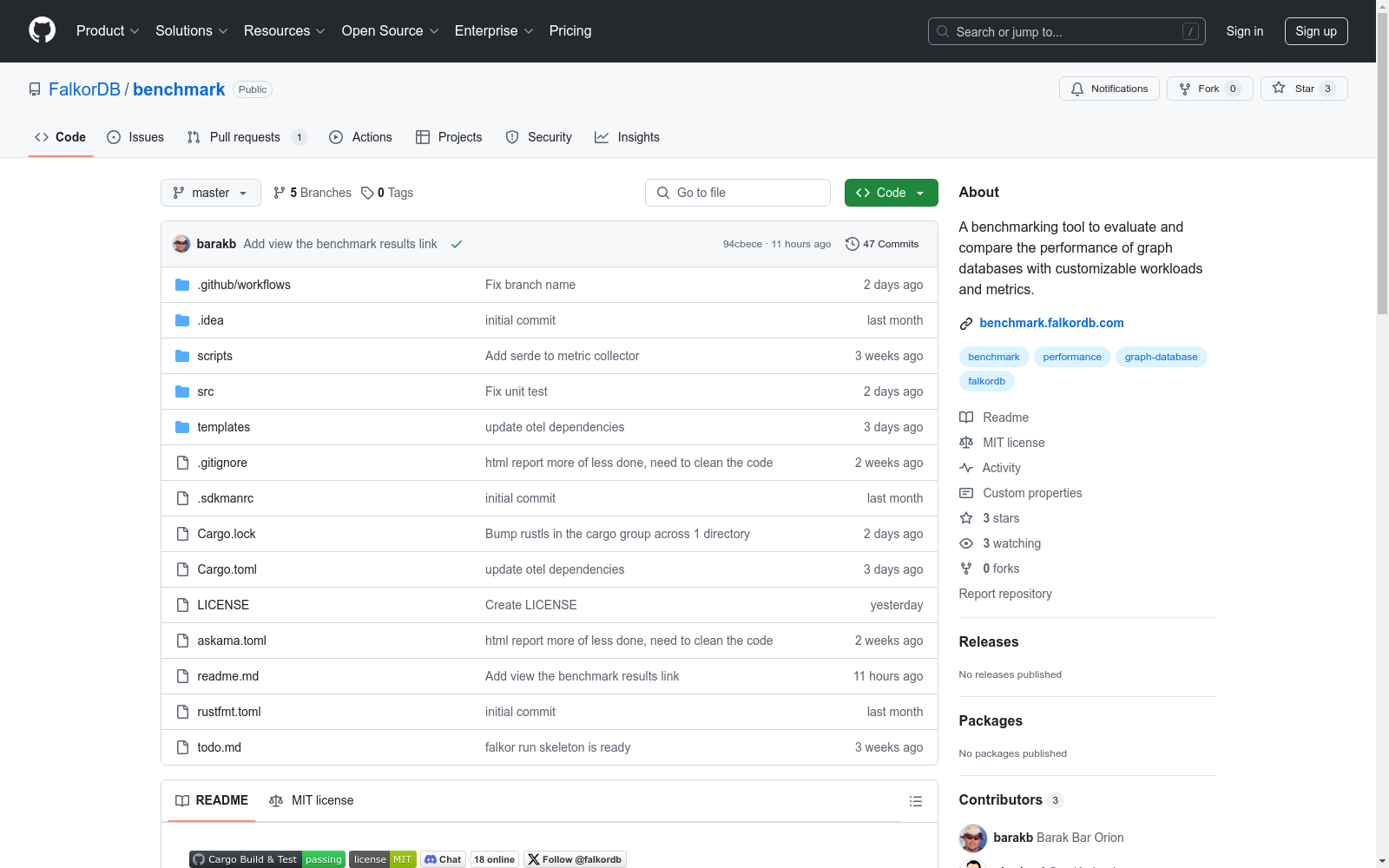Click the watching eye icon
1389x868 pixels.
[x=966, y=543]
